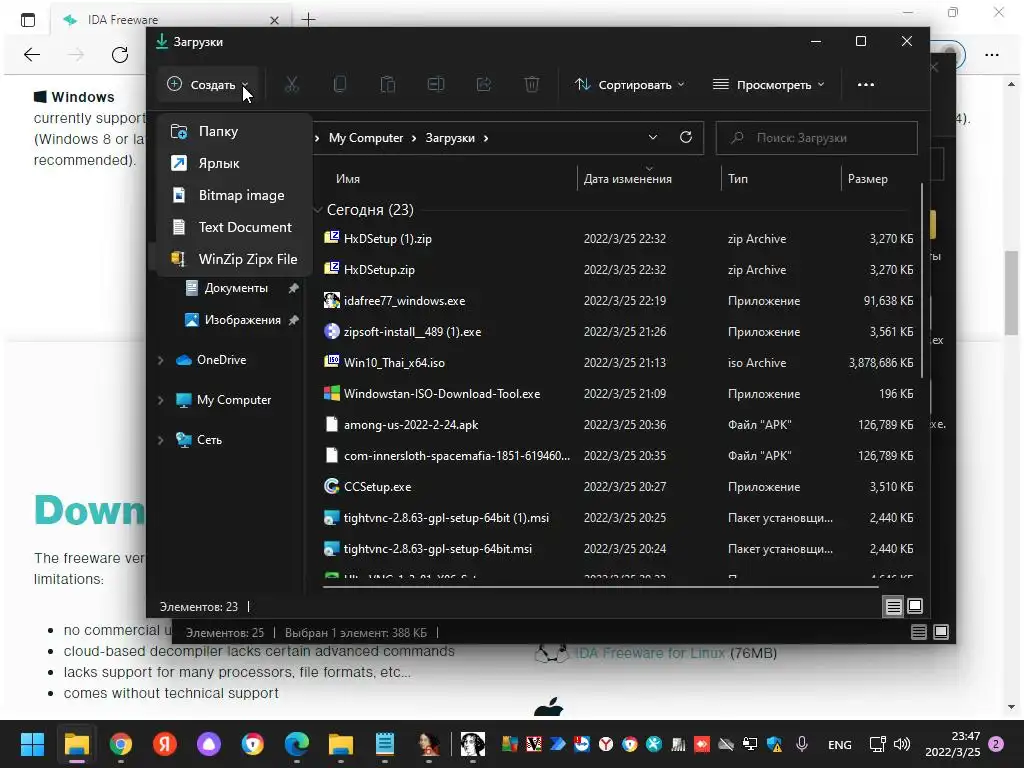Image resolution: width=1024 pixels, height=768 pixels.
Task: Click the Copy icon in Explorer toolbar
Action: coord(340,84)
